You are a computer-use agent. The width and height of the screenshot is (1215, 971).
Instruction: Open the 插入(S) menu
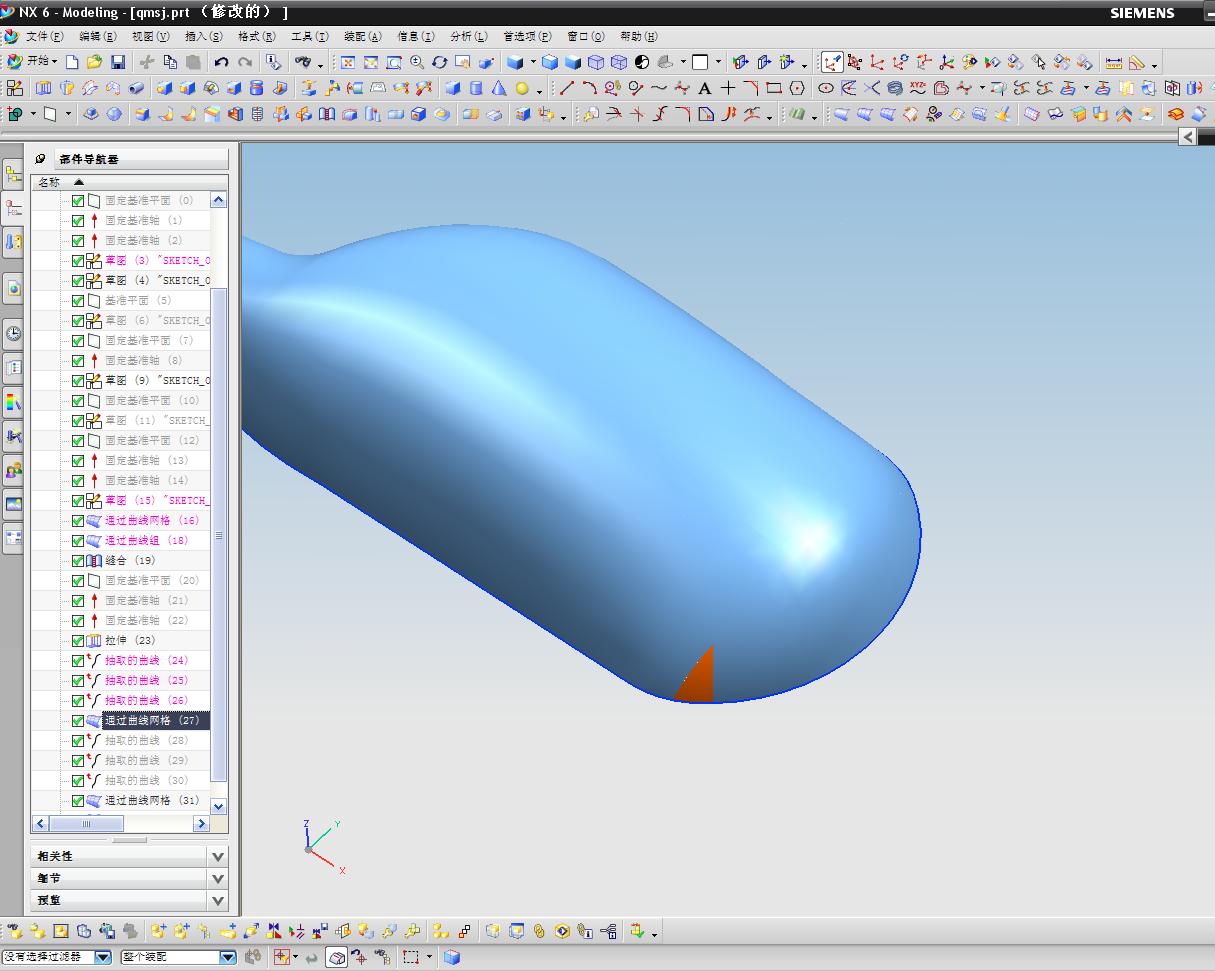coord(204,37)
